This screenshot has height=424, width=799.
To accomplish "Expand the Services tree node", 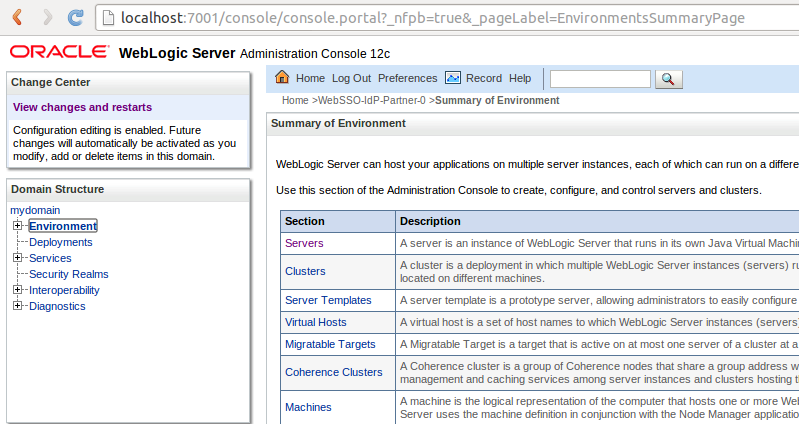I will (17, 257).
